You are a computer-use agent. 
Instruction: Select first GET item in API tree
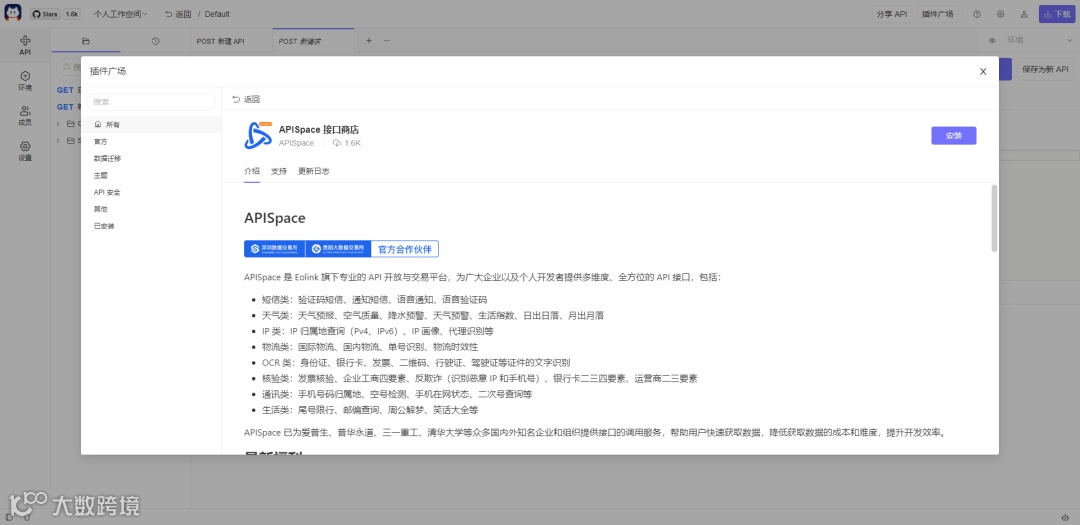click(68, 90)
